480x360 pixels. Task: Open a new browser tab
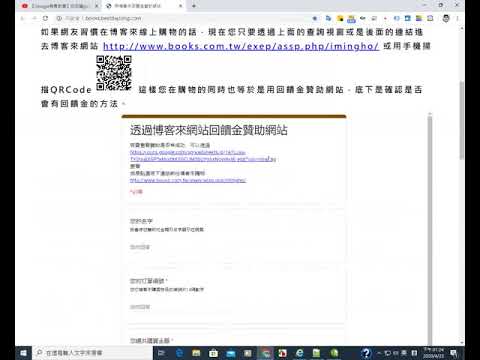pyautogui.click(x=194, y=6)
